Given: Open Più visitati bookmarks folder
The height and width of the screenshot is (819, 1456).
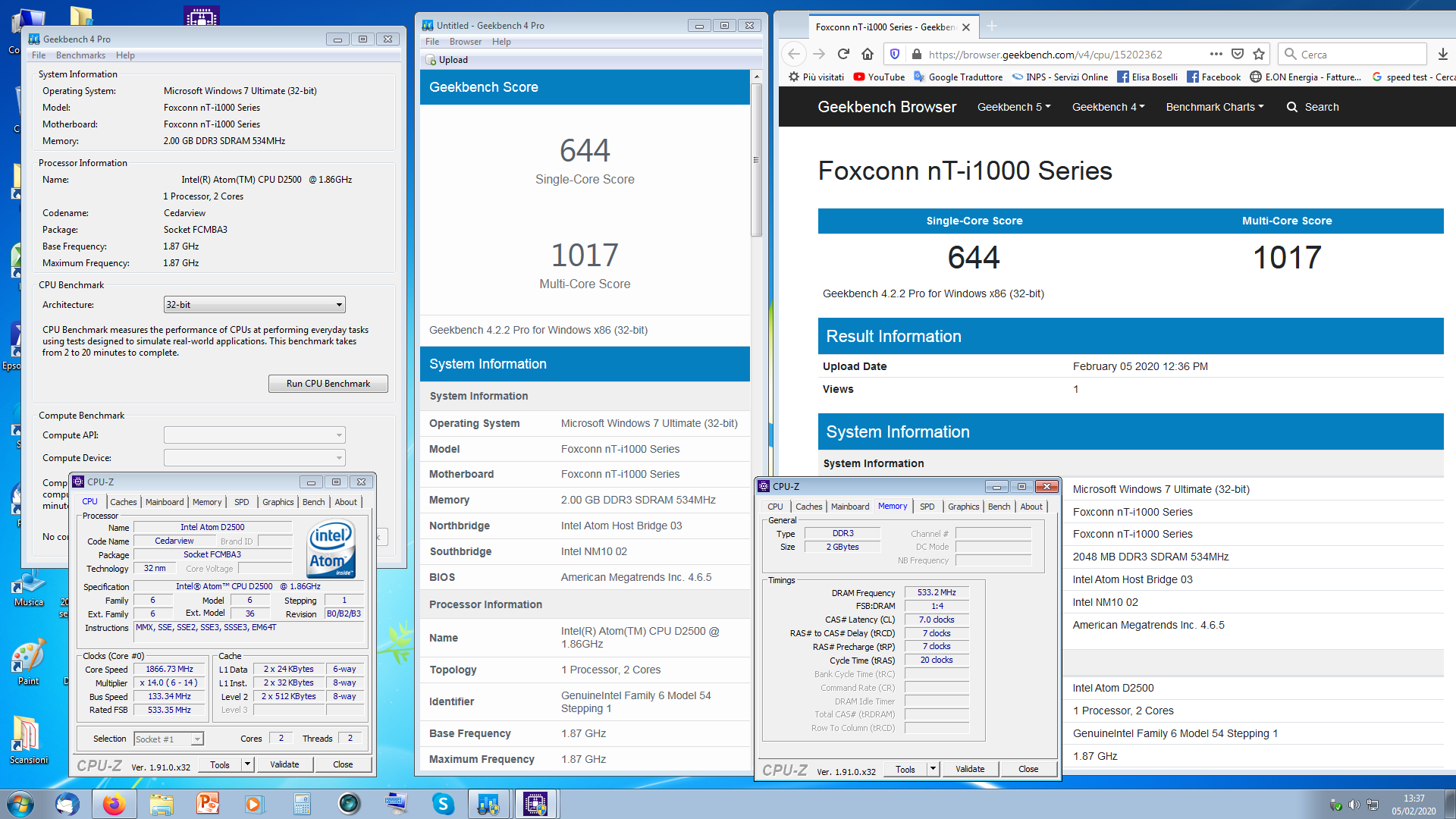Looking at the screenshot, I should coord(816,77).
